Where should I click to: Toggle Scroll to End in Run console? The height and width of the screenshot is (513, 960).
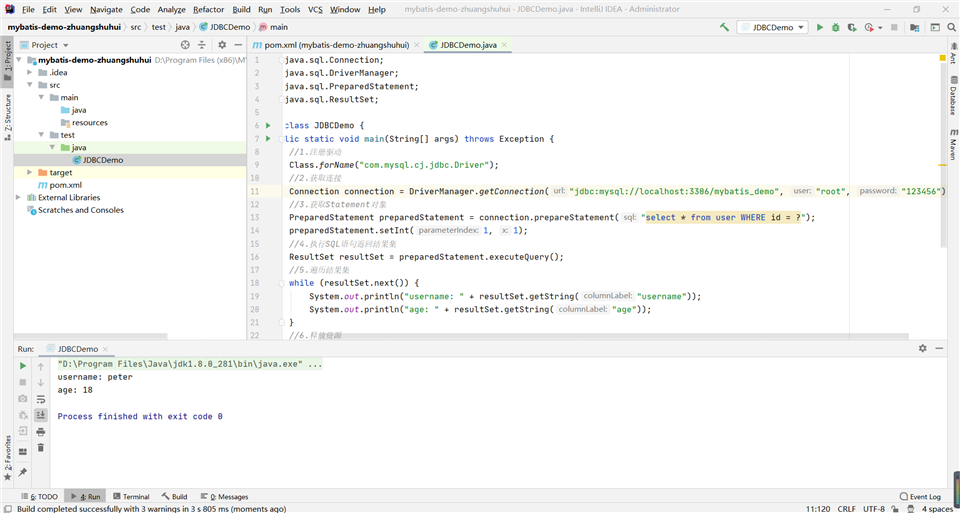(x=41, y=415)
